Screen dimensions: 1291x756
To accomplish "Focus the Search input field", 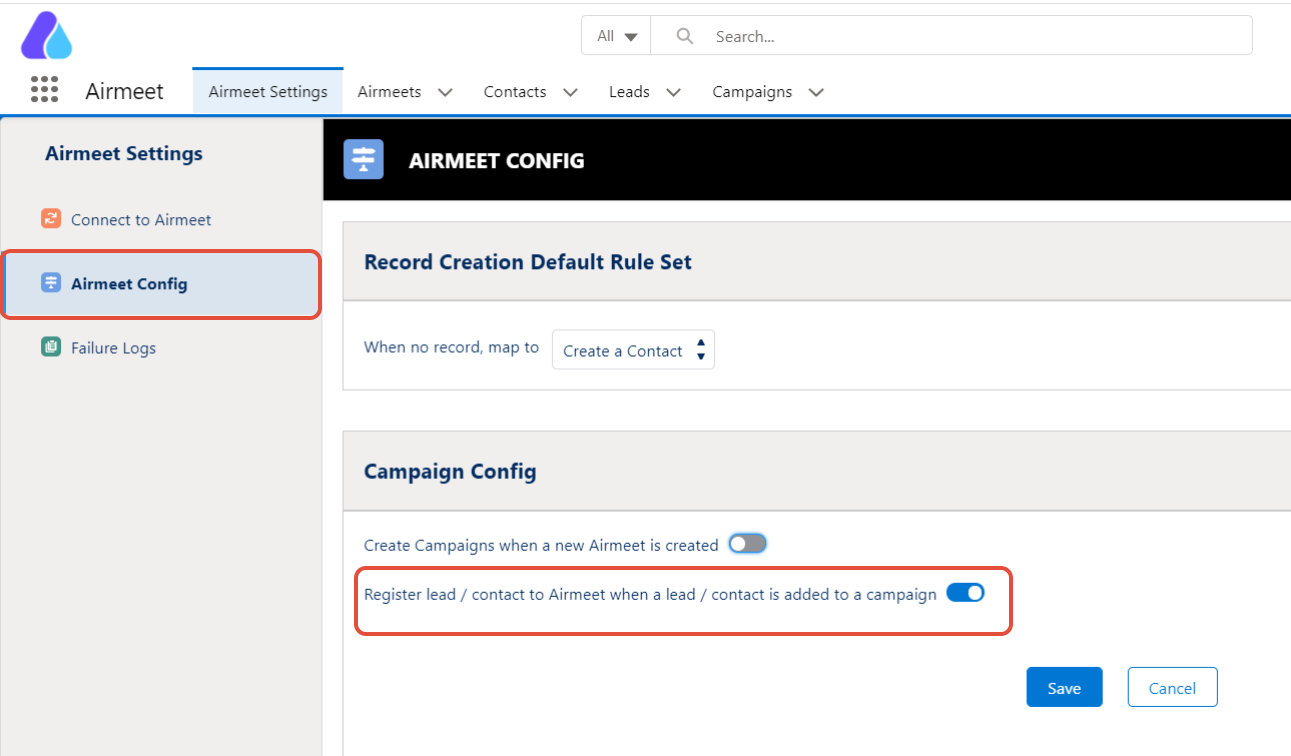I will coord(951,36).
